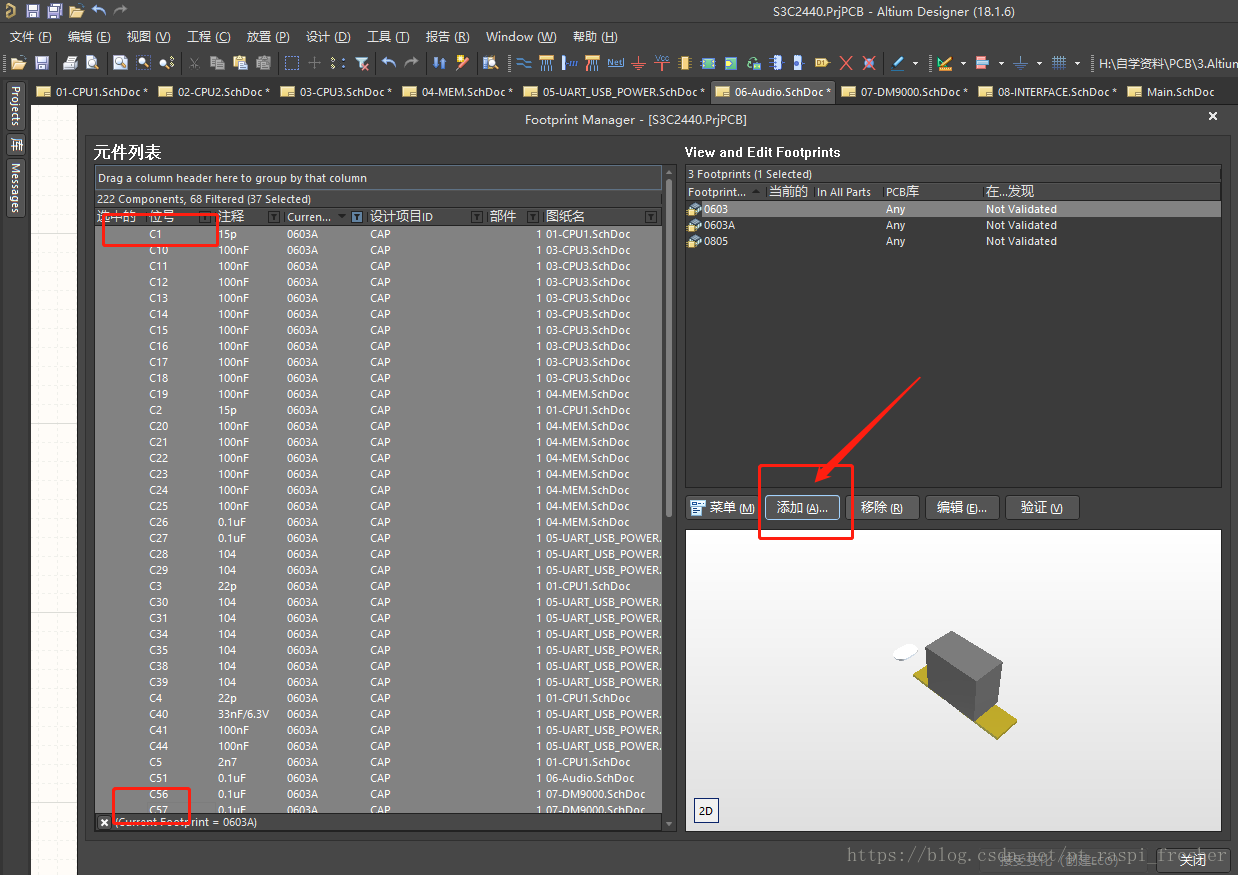
Task: Select the 0805 footprint row
Action: (953, 241)
